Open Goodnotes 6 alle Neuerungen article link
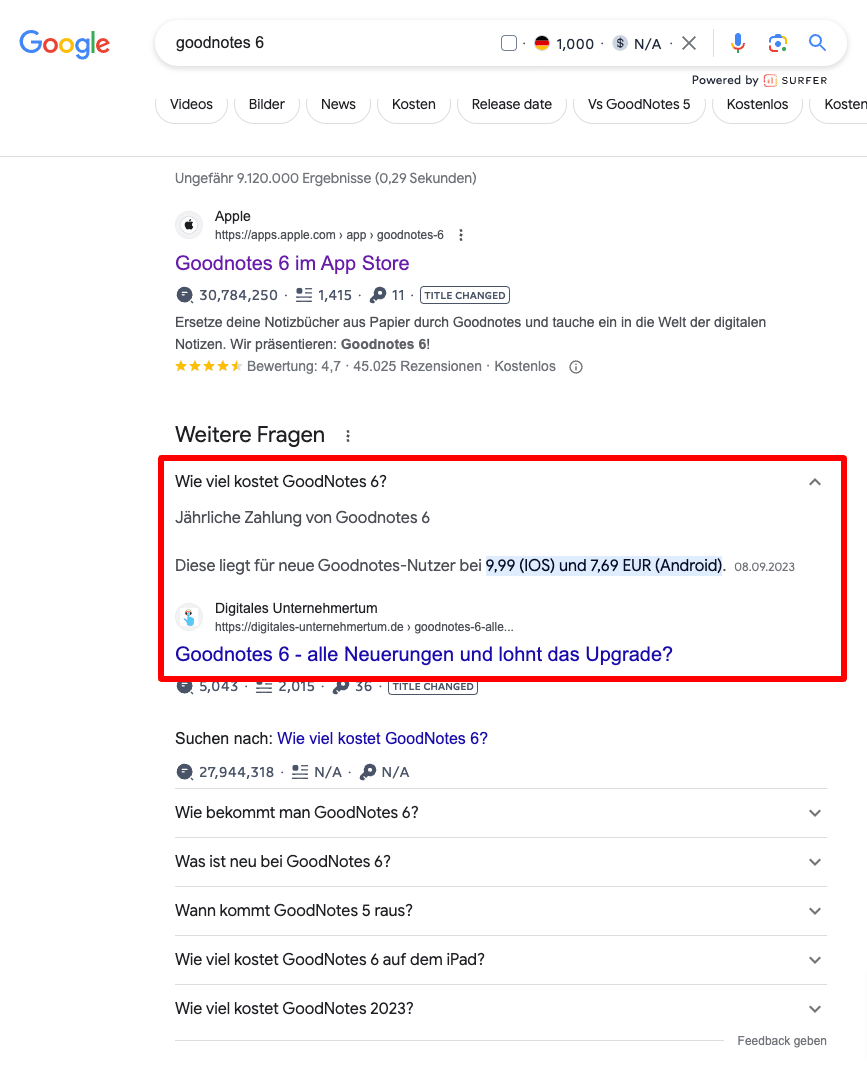 tap(424, 654)
